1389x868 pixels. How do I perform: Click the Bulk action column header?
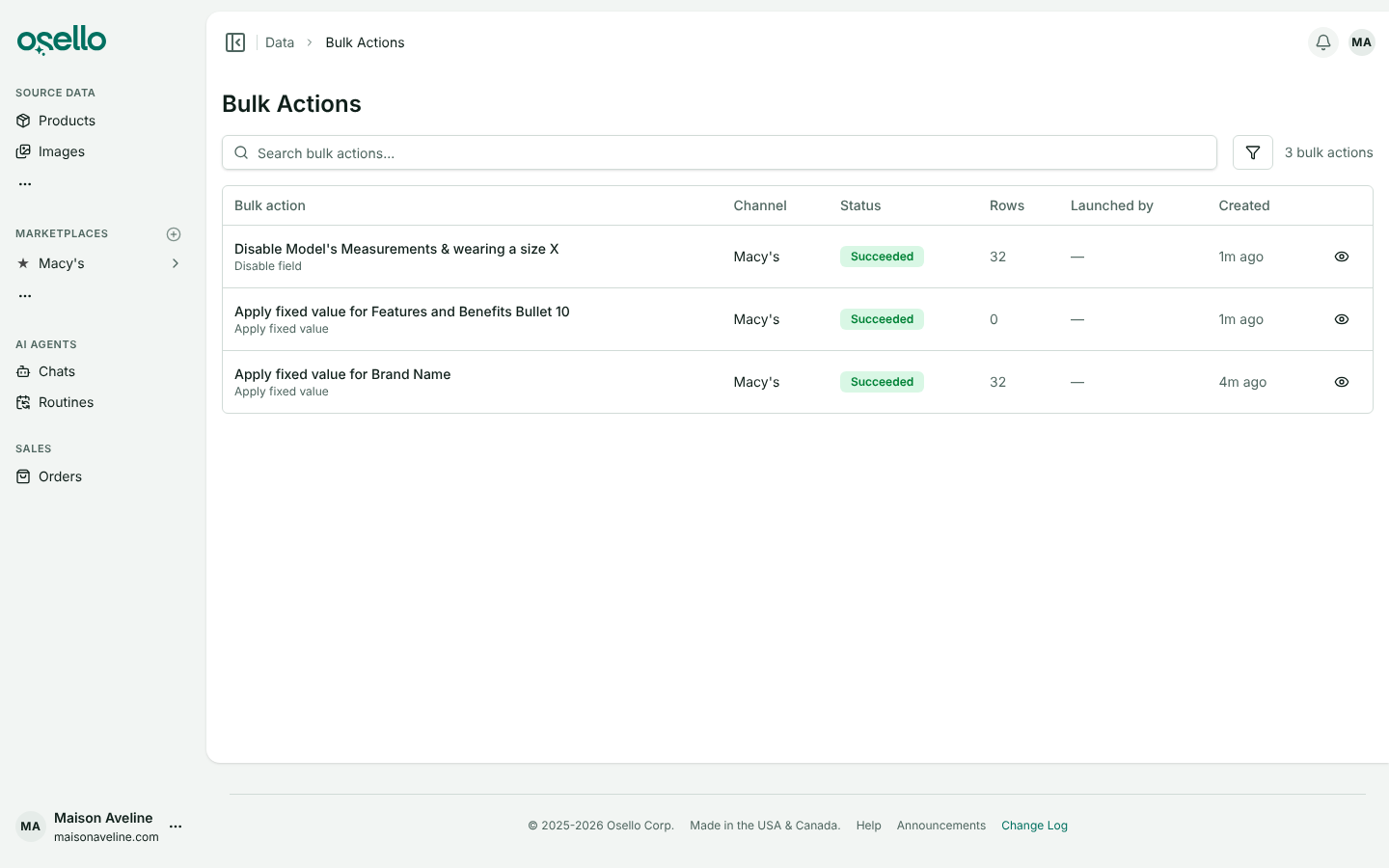point(270,205)
